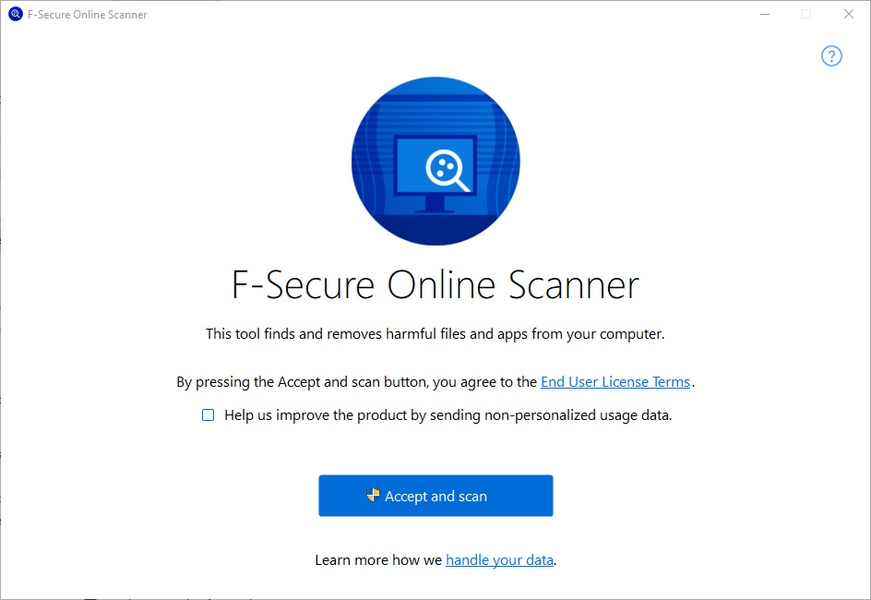This screenshot has width=871, height=600.
Task: Enable sending non-personalized usage data checkbox
Action: coord(208,415)
